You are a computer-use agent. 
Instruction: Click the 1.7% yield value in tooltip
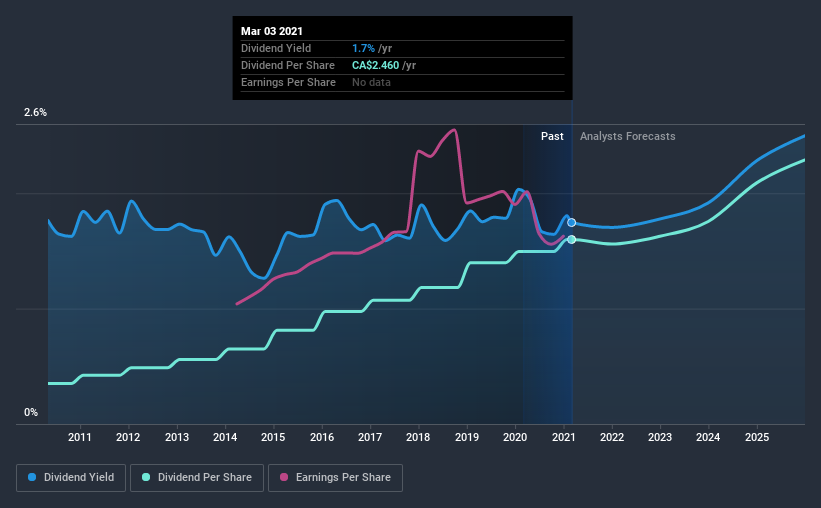[x=363, y=48]
